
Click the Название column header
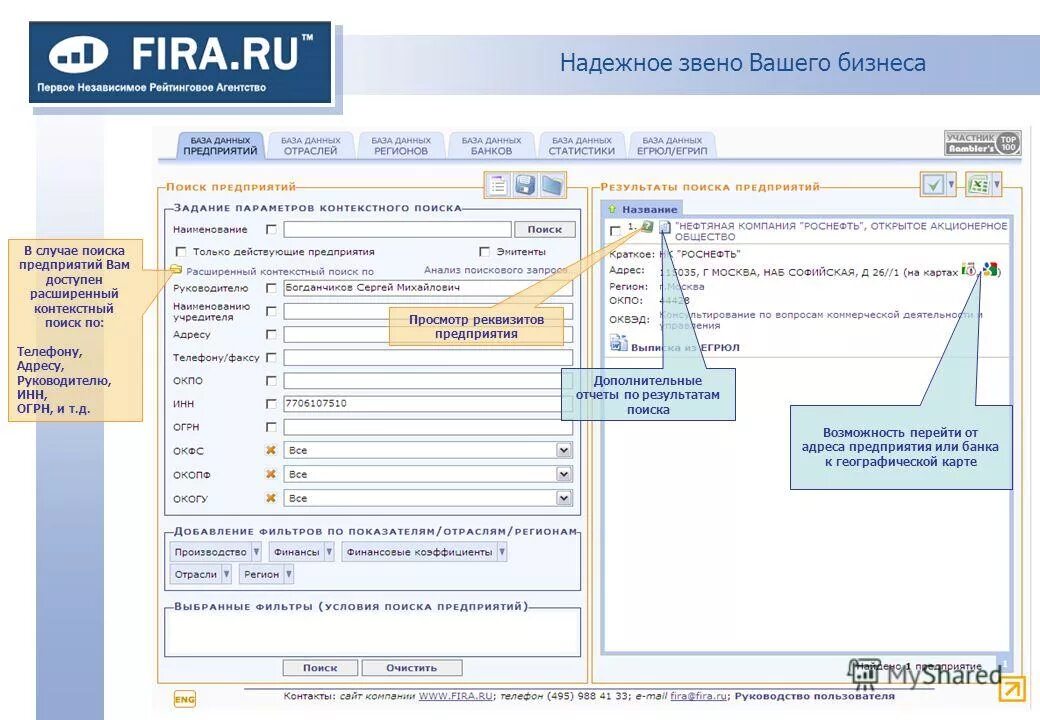[x=649, y=209]
